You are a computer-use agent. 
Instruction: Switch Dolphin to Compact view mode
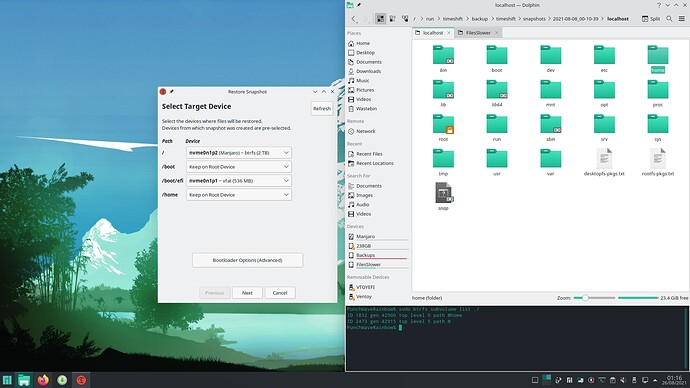click(x=392, y=19)
